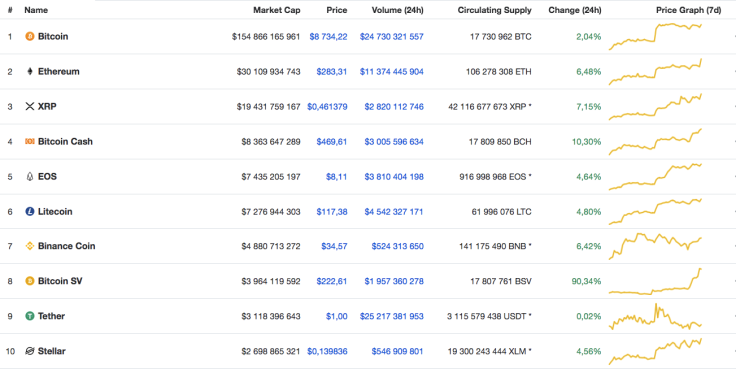Click circulating supply 17 730 962 BTC
Image resolution: width=736 pixels, height=369 pixels.
click(x=501, y=37)
